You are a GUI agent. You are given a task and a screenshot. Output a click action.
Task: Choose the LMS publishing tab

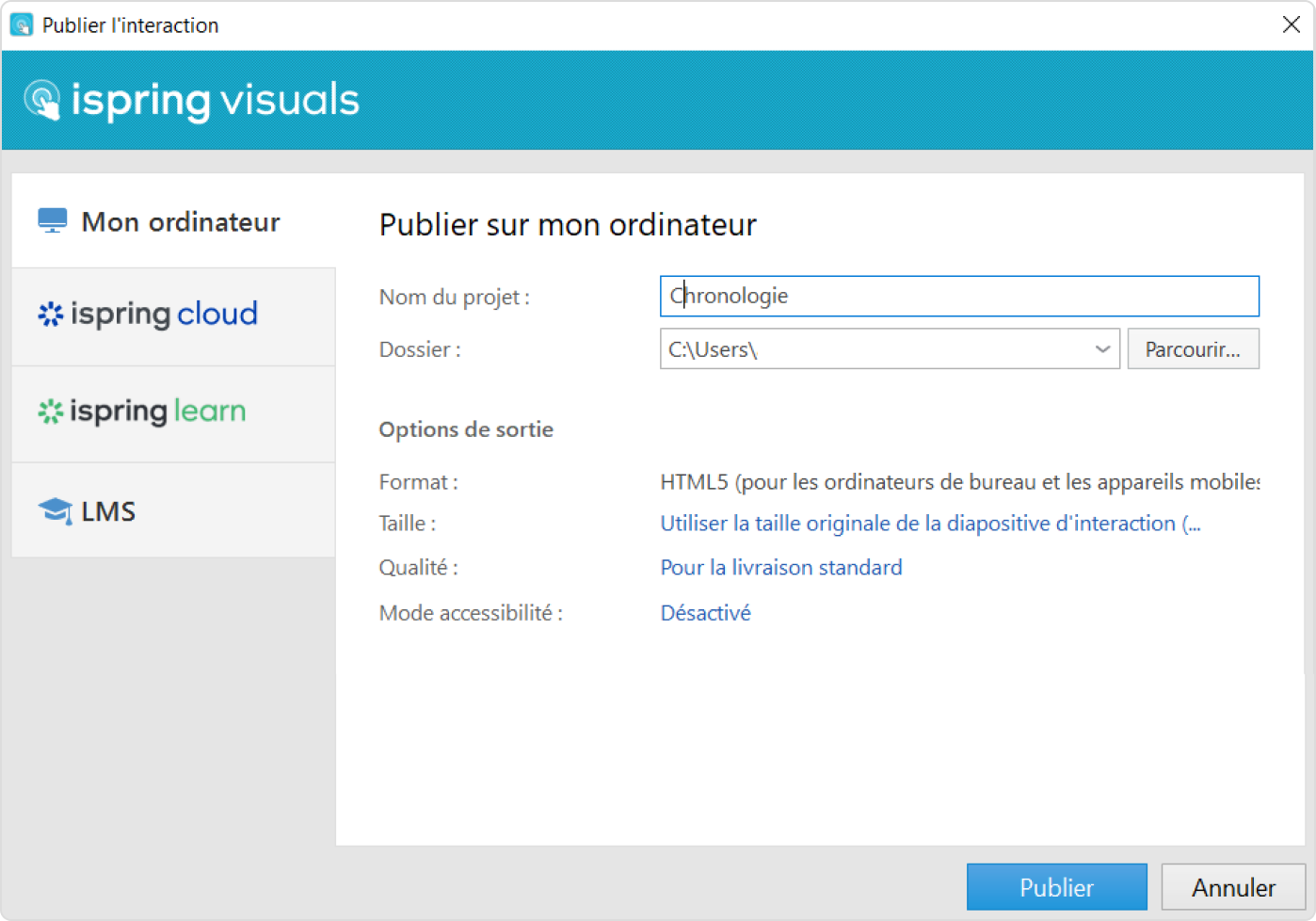(173, 509)
